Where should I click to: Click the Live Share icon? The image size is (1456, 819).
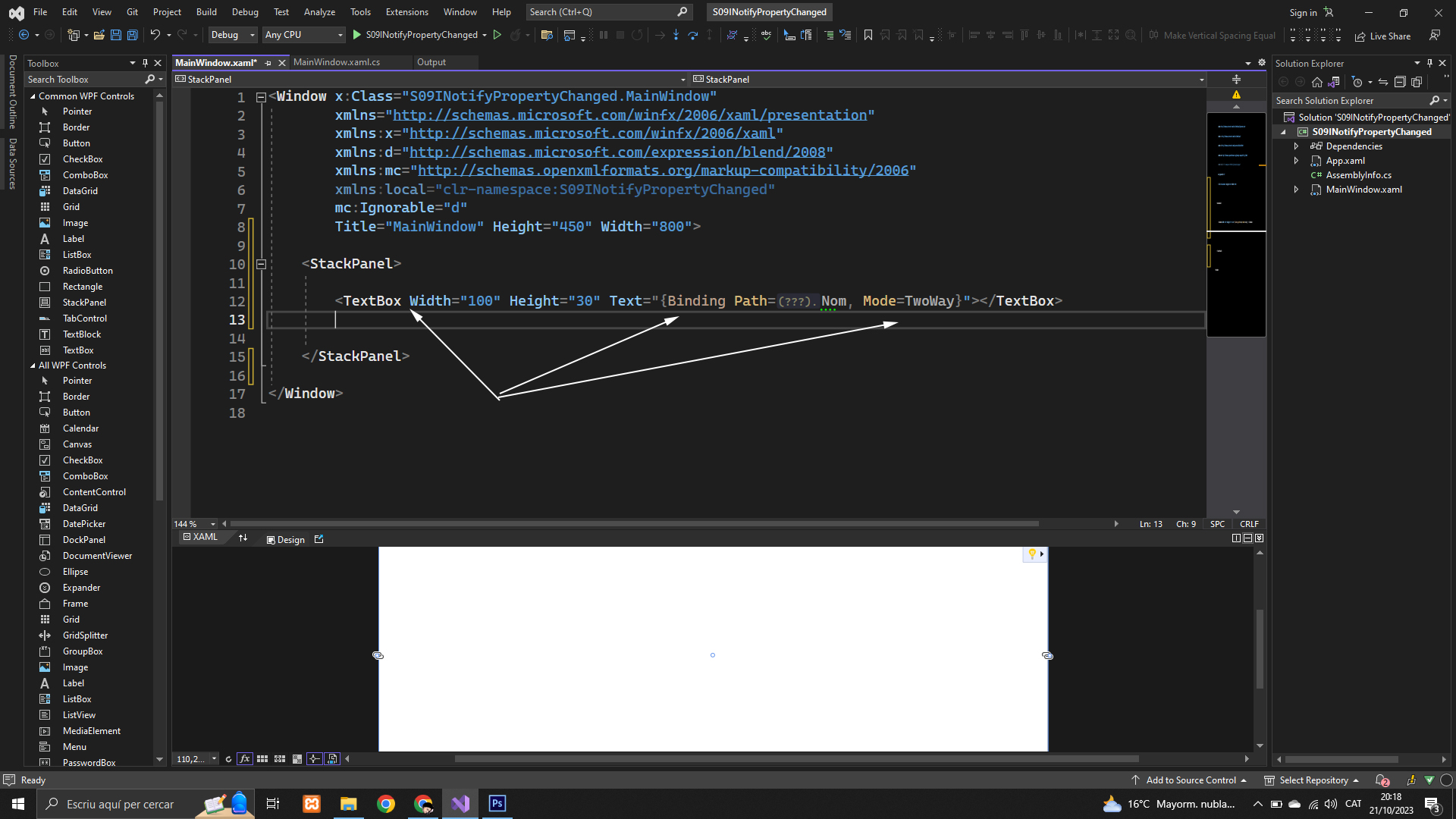pos(1360,36)
